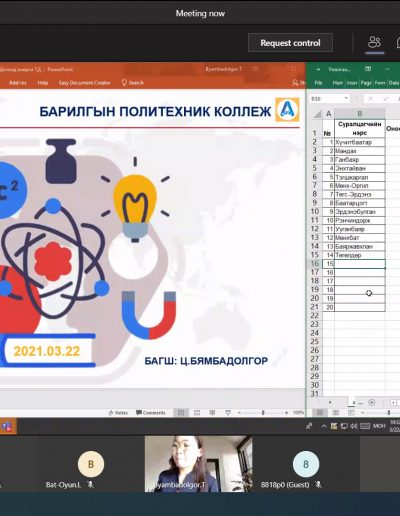
Task: Click the network tray icon
Action: (x=344, y=426)
